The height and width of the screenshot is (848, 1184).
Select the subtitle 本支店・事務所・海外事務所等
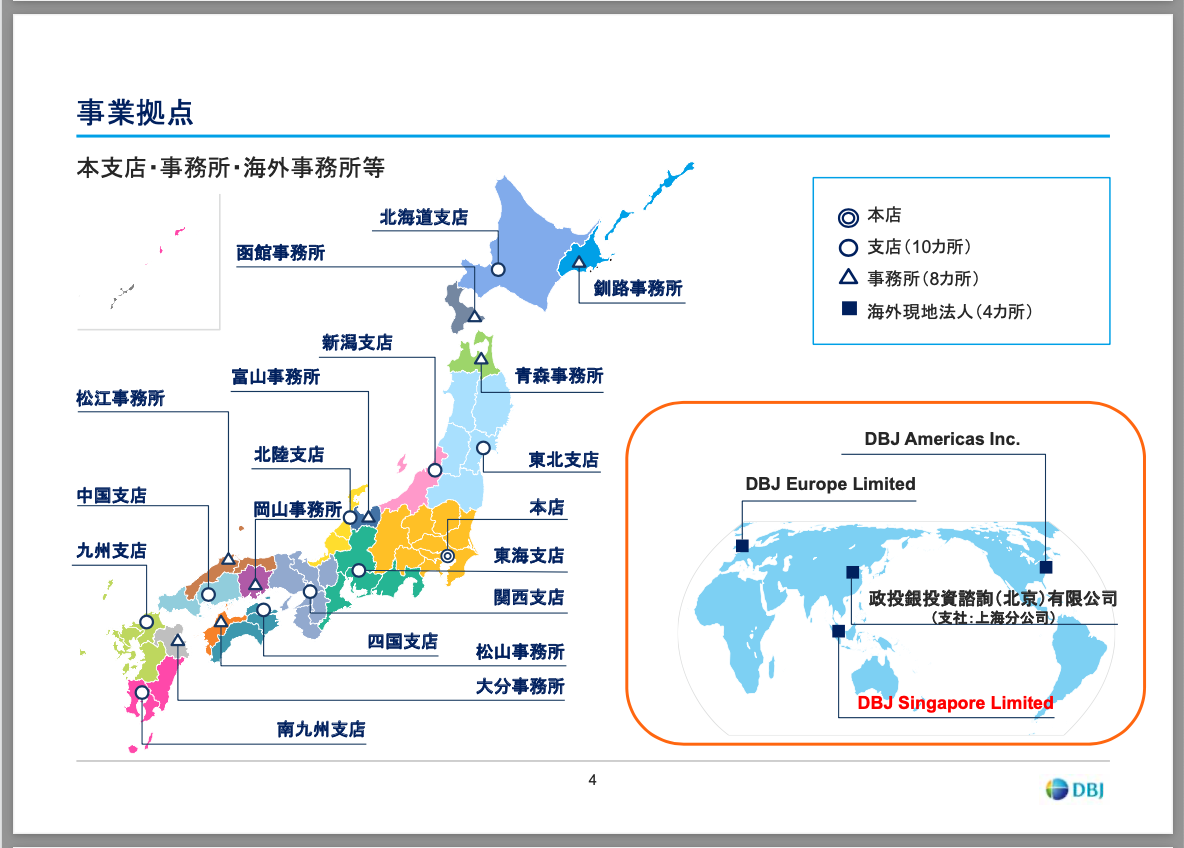pyautogui.click(x=231, y=168)
